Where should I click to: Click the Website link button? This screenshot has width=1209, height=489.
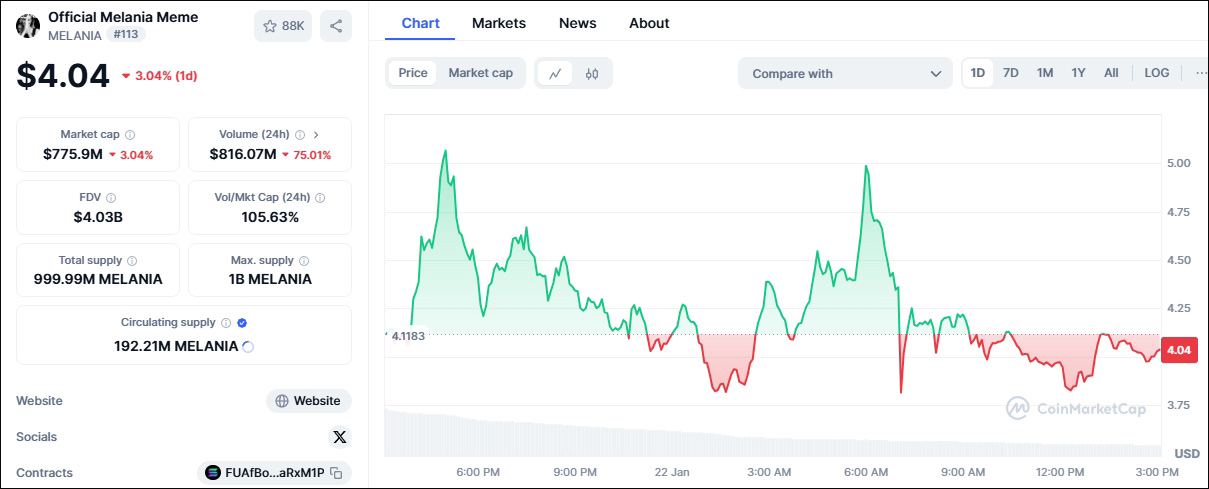point(309,401)
